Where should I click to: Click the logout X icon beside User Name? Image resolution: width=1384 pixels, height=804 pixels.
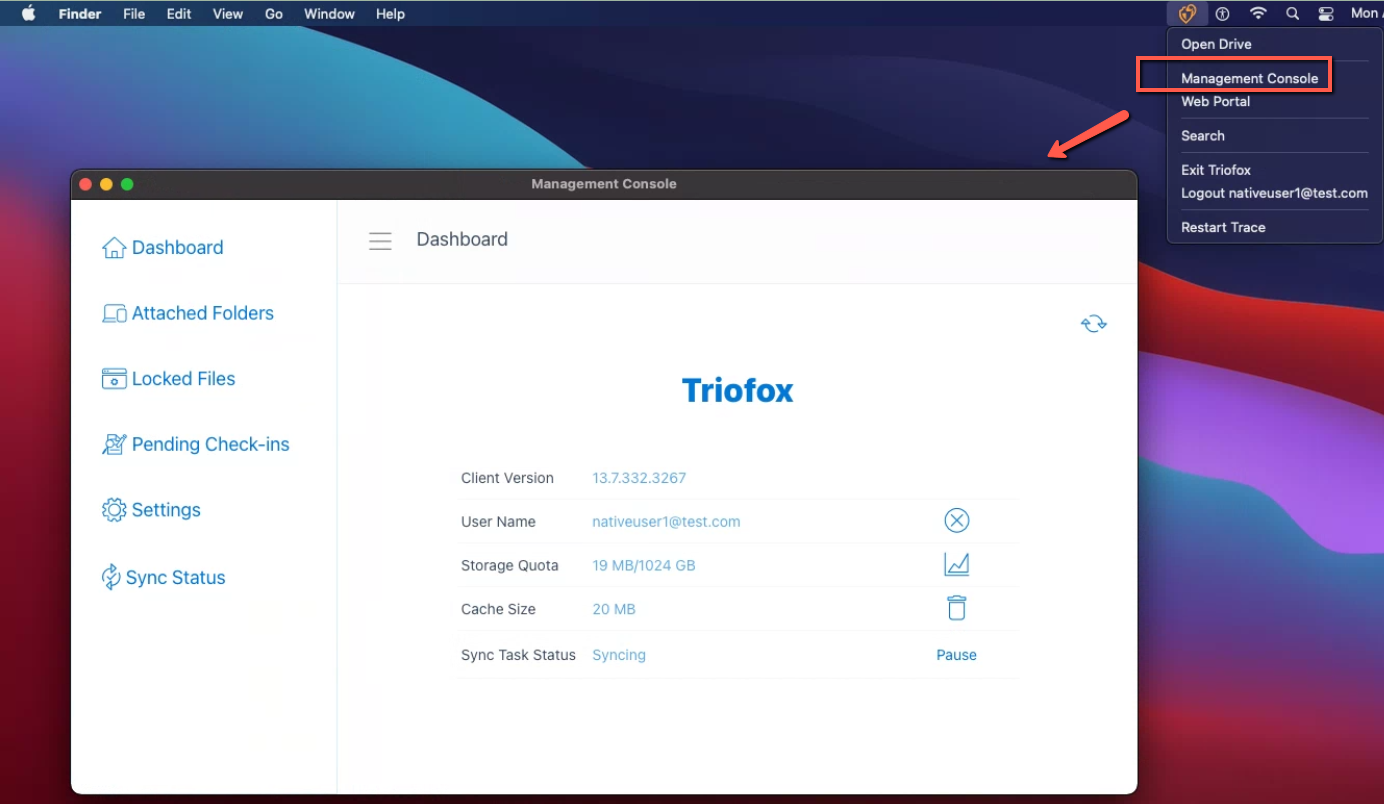[x=957, y=521]
